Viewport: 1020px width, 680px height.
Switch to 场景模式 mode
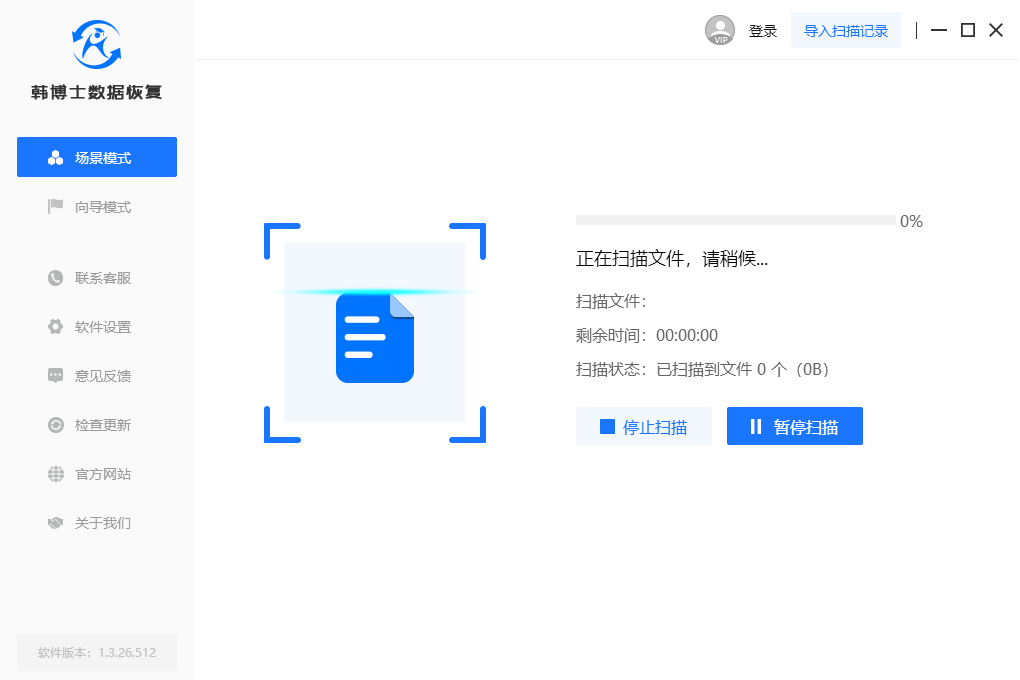[x=96, y=157]
